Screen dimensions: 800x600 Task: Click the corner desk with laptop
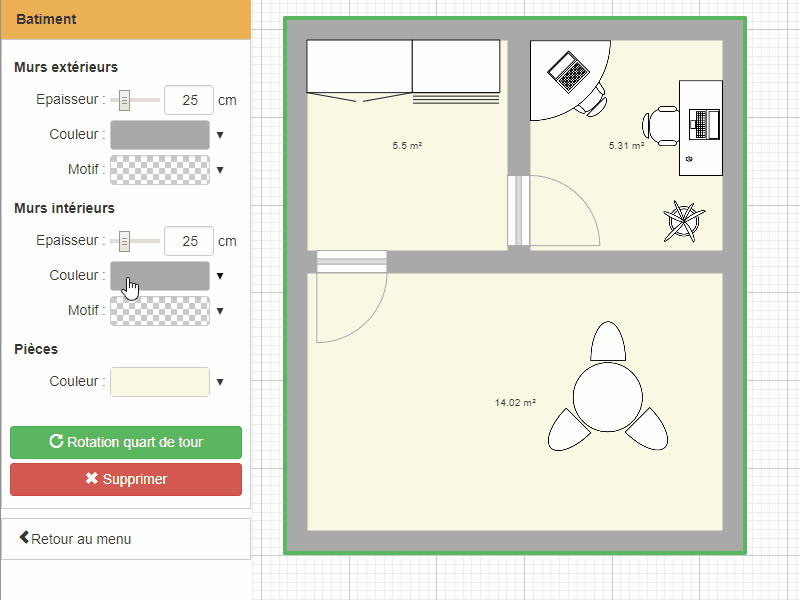click(561, 74)
